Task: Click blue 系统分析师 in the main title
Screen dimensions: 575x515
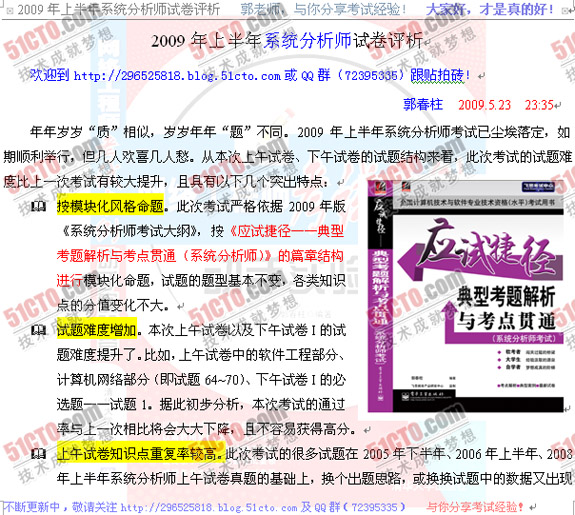Action: 307,40
